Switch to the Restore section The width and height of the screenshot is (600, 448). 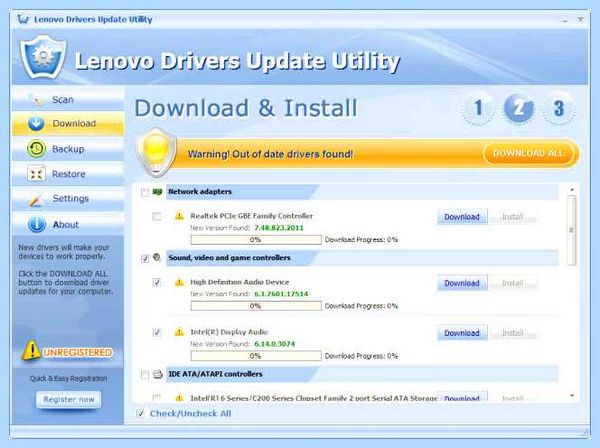pos(68,174)
